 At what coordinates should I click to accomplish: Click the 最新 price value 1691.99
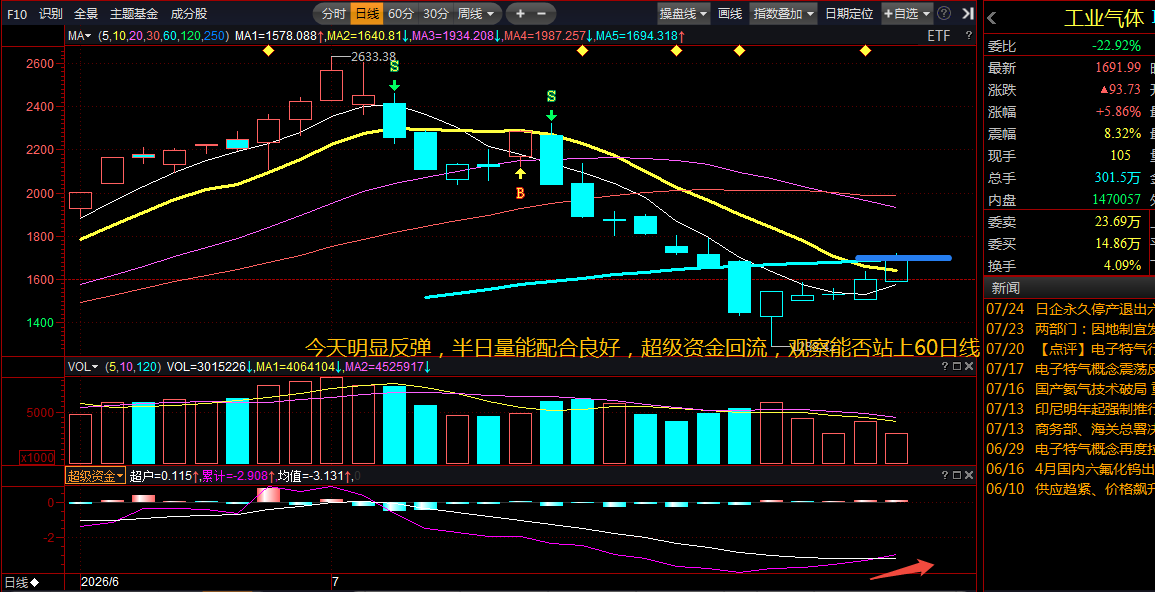pos(1117,68)
